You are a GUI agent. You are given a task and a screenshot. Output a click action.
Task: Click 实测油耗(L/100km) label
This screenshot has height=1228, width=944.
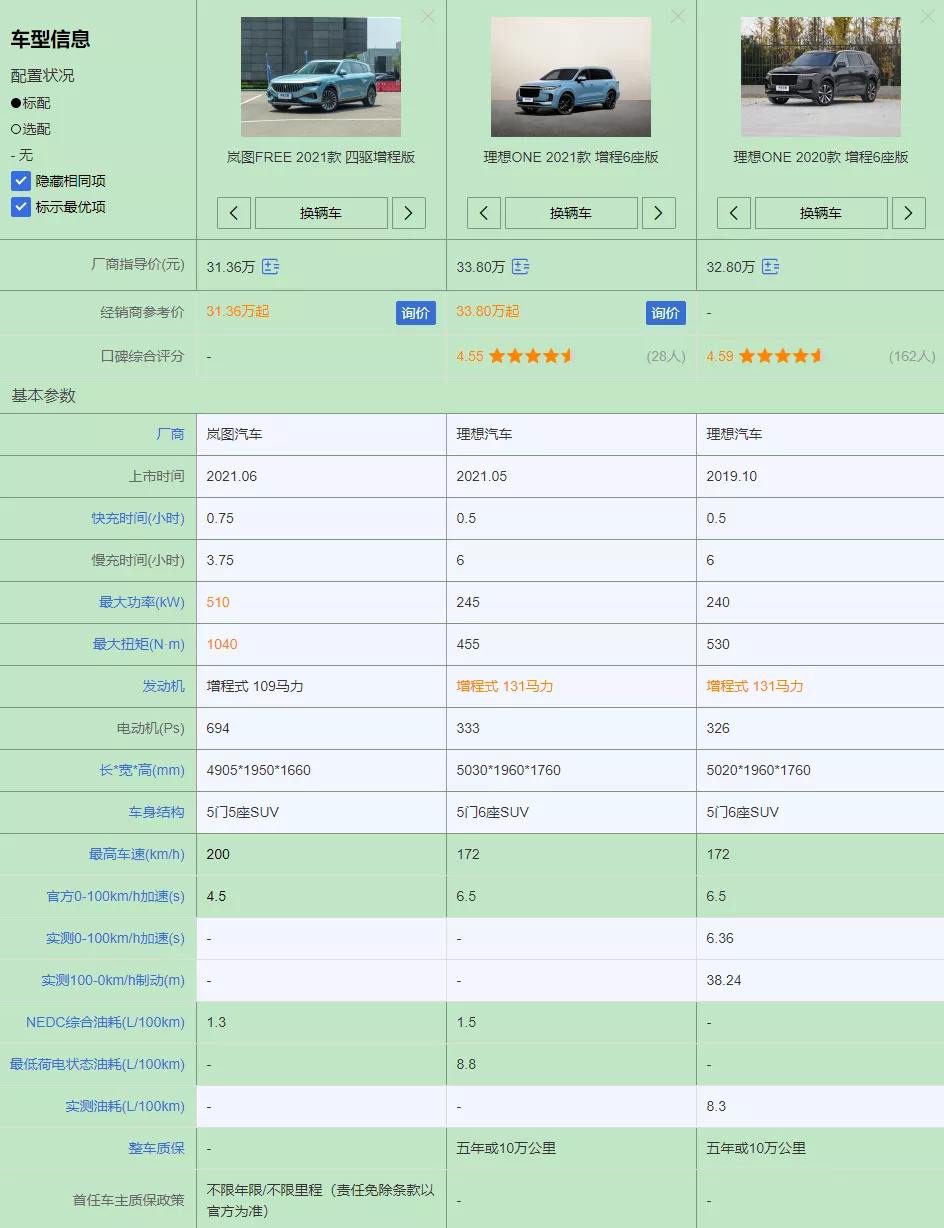pyautogui.click(x=126, y=1106)
